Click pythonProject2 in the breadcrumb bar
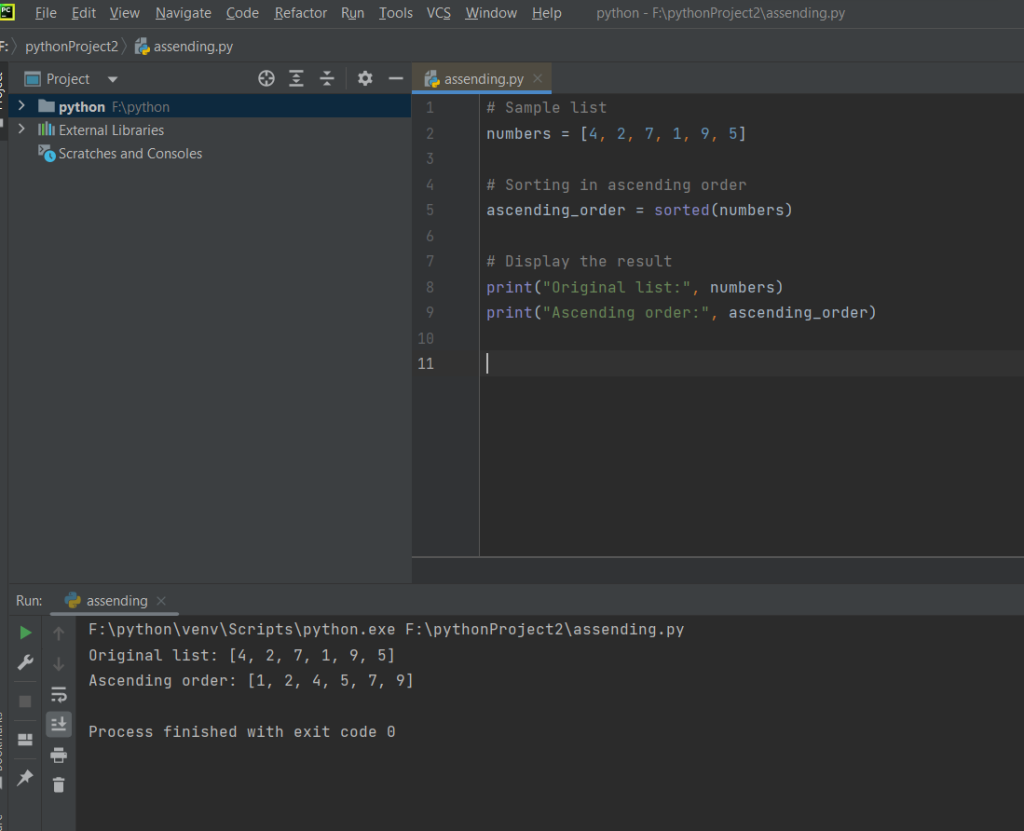 pos(71,46)
